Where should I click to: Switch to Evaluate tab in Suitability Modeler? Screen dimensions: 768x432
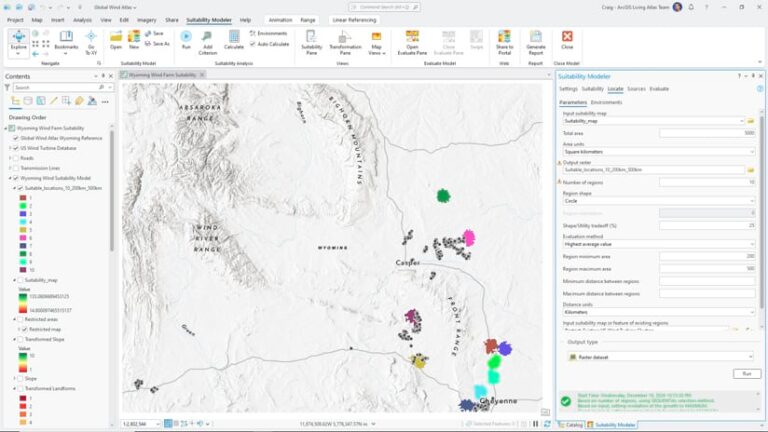pos(659,89)
